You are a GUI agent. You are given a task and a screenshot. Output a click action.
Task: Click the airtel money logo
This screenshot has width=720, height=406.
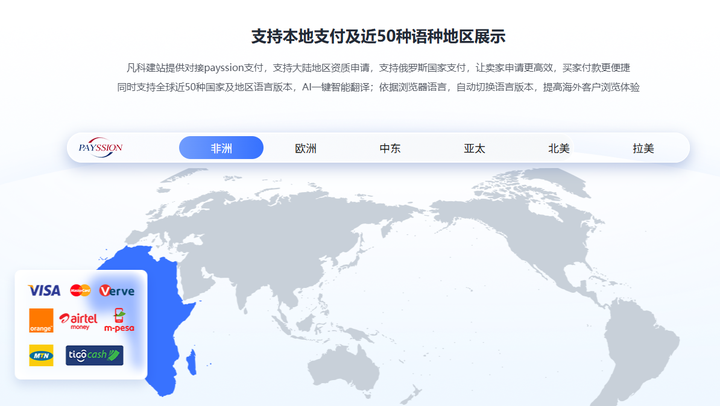click(x=79, y=320)
